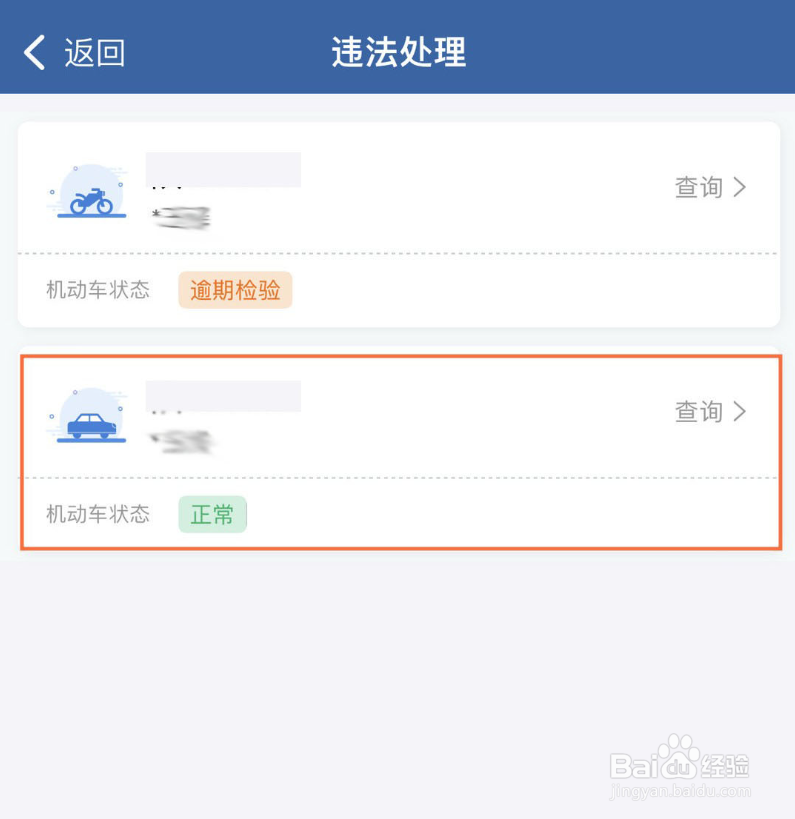
Task: Click the jingyan.baidu.com watermark text
Action: pyautogui.click(x=681, y=792)
